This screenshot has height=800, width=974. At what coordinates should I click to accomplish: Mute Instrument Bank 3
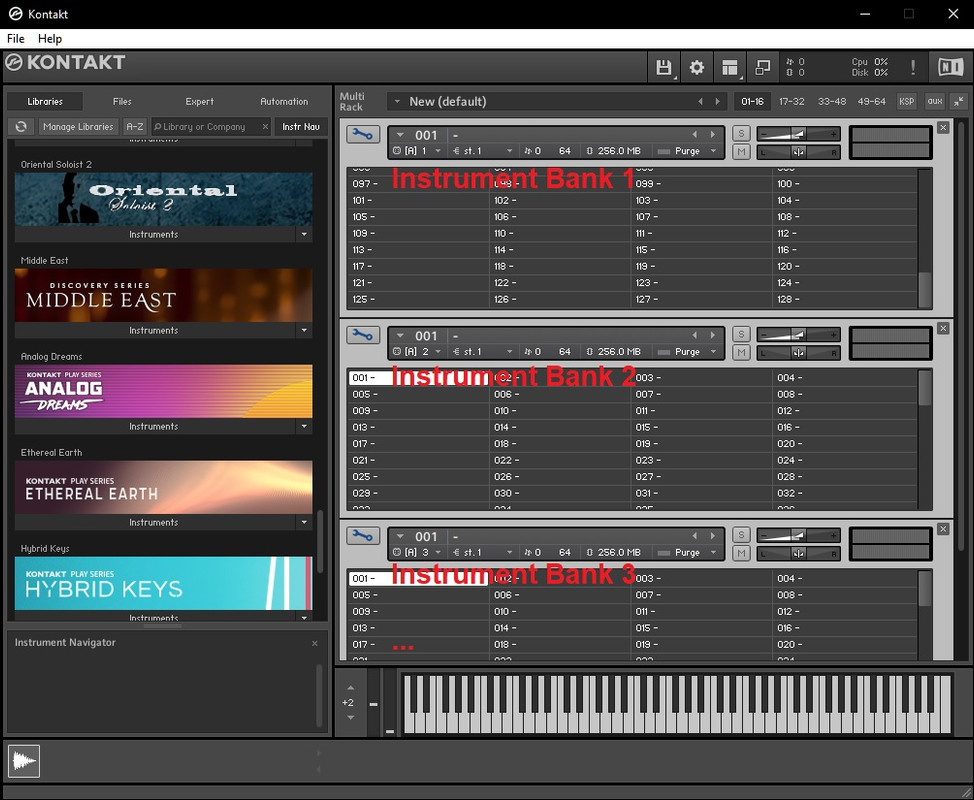pyautogui.click(x=741, y=553)
